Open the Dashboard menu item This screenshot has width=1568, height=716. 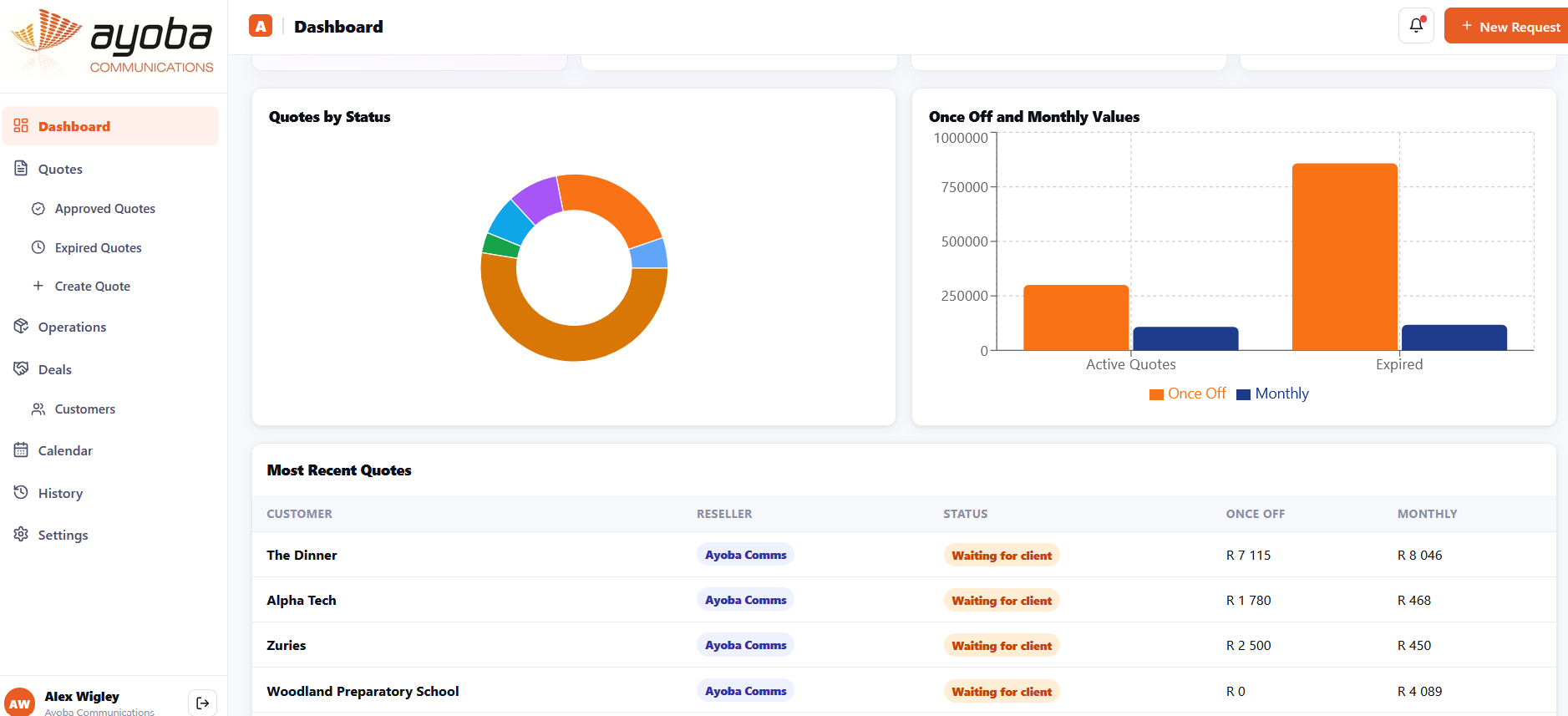(x=110, y=125)
